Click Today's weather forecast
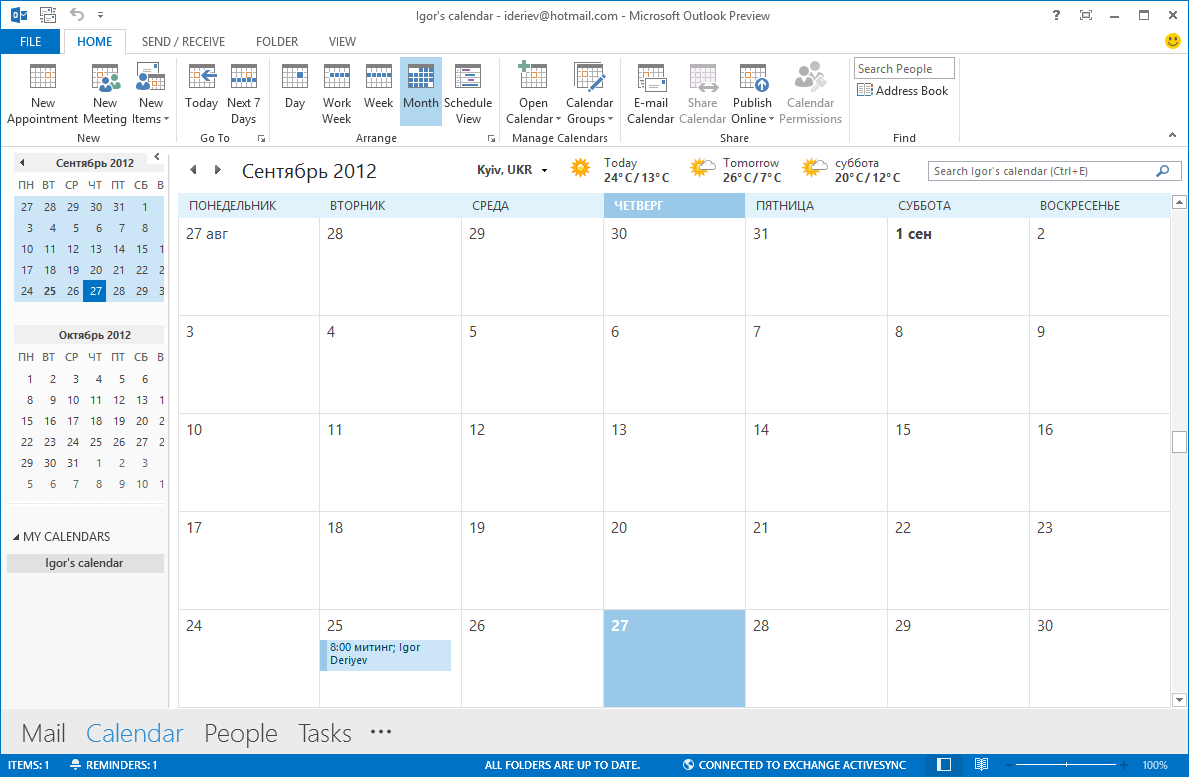Screen dimensions: 1189x777 (620, 170)
